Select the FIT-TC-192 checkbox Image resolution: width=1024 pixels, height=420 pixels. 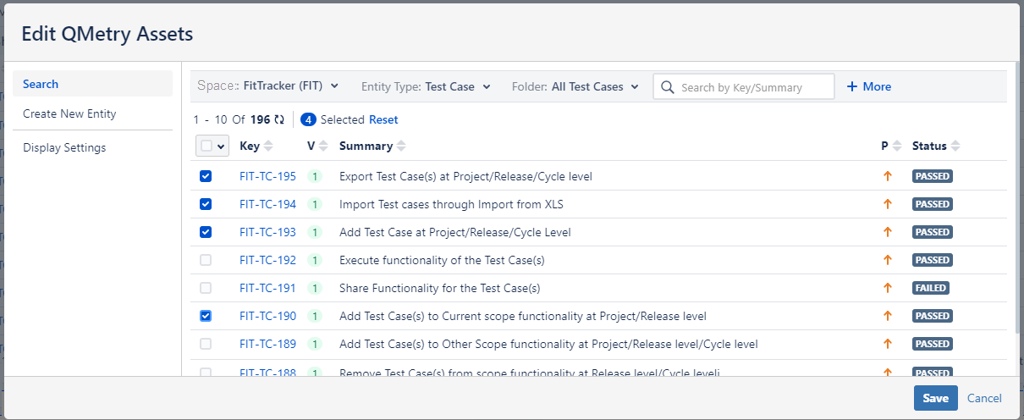pyautogui.click(x=206, y=260)
